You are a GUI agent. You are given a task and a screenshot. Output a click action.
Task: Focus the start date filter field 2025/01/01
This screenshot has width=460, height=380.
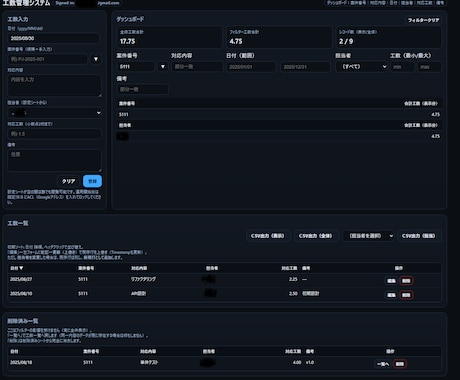(x=251, y=67)
